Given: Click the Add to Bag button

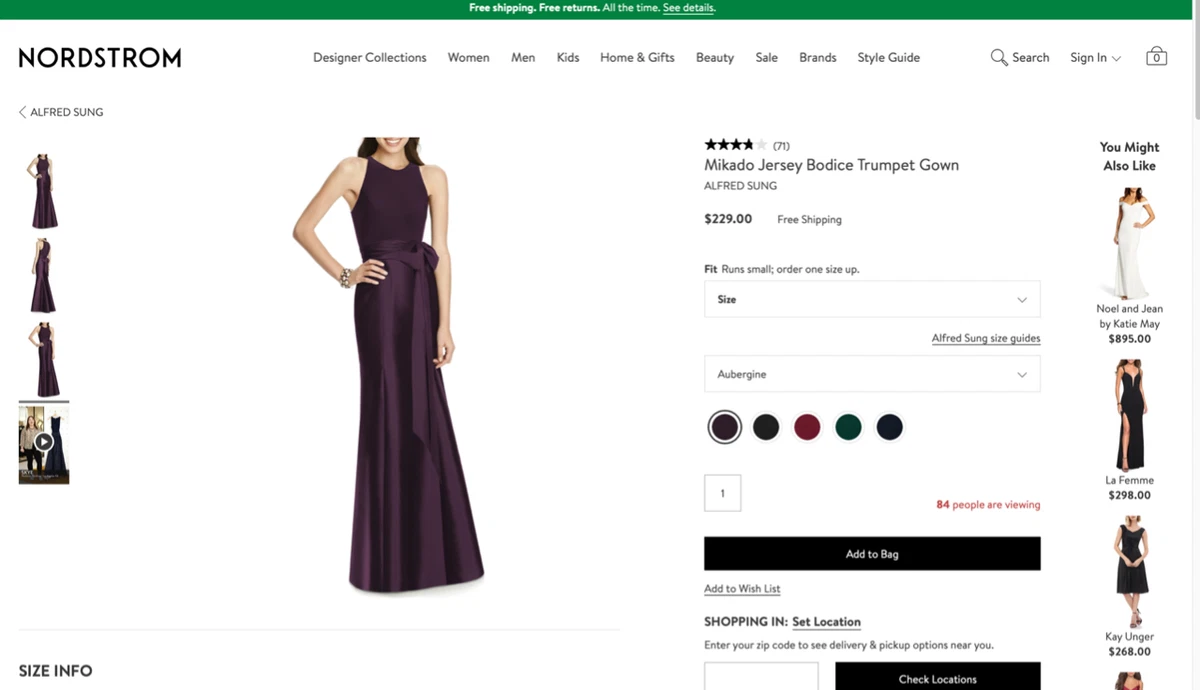Looking at the screenshot, I should [872, 554].
